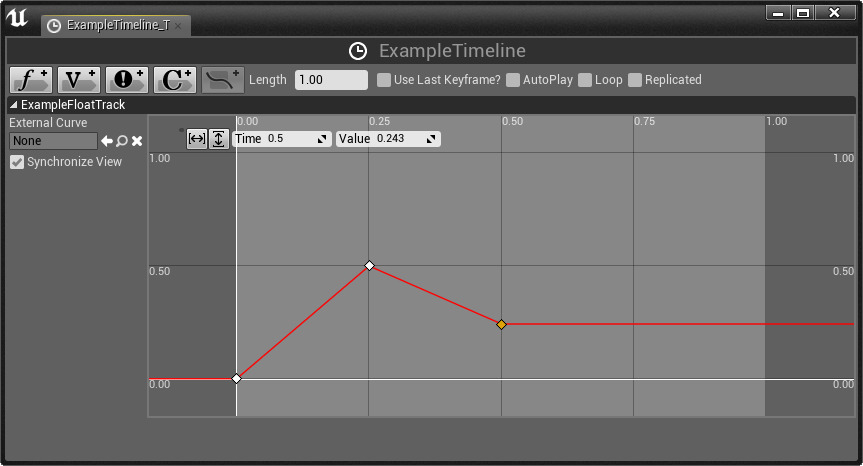
Task: Enable the Loop checkbox
Action: point(585,80)
